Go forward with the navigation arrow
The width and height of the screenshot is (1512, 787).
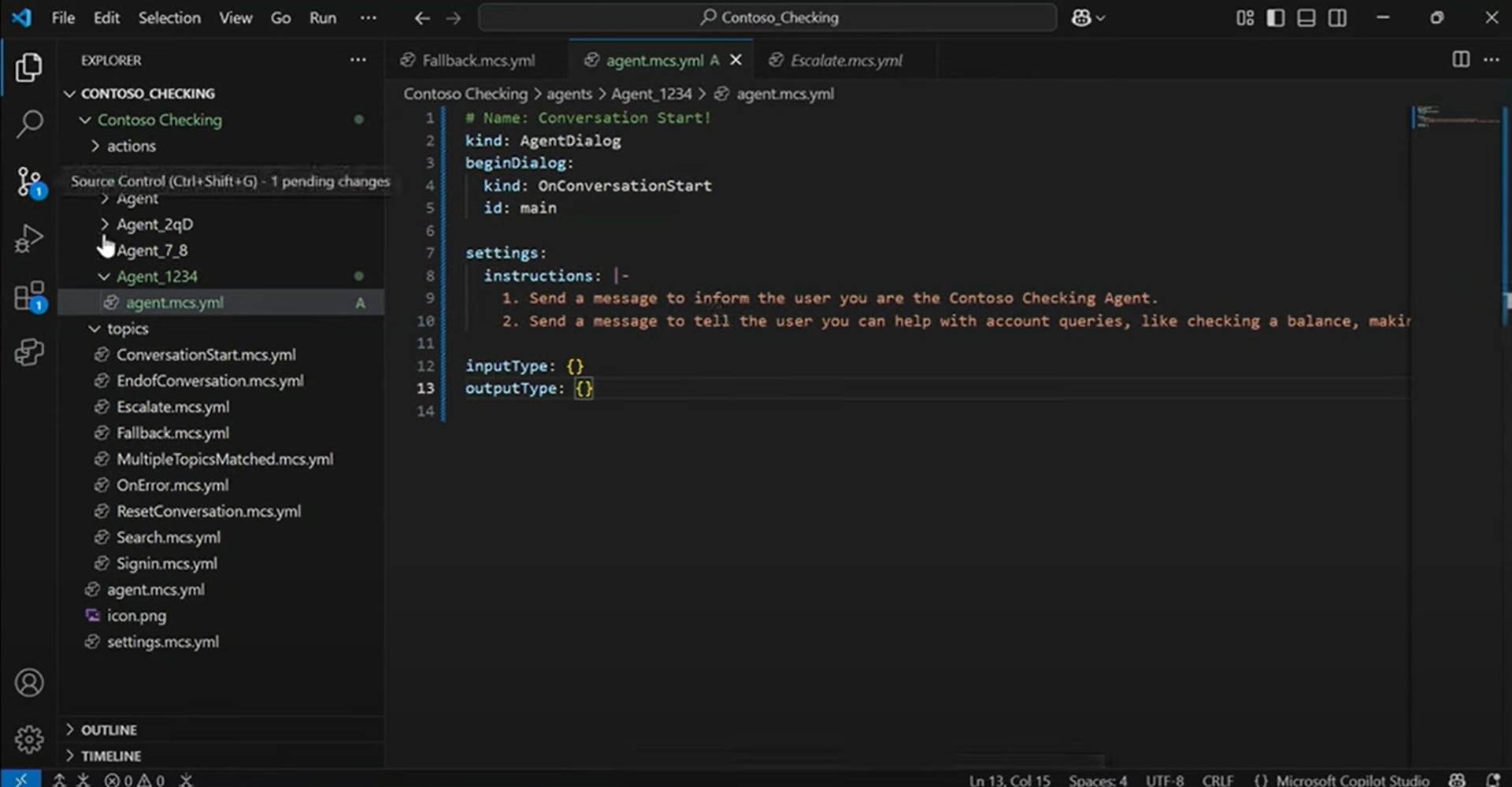point(454,17)
